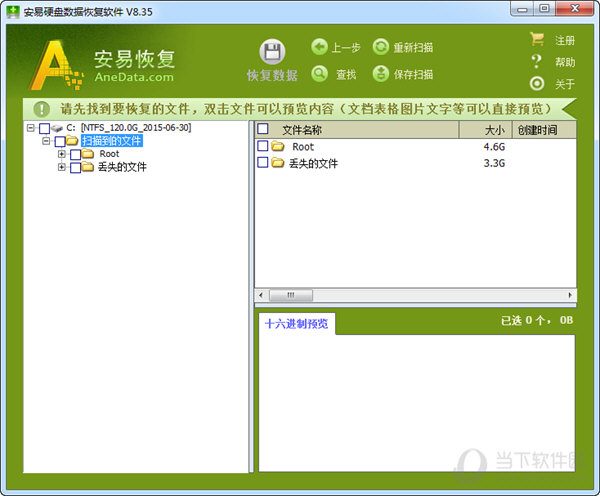Viewport: 600px width, 496px height.
Task: Click the 3.3G size cell
Action: pyautogui.click(x=494, y=163)
